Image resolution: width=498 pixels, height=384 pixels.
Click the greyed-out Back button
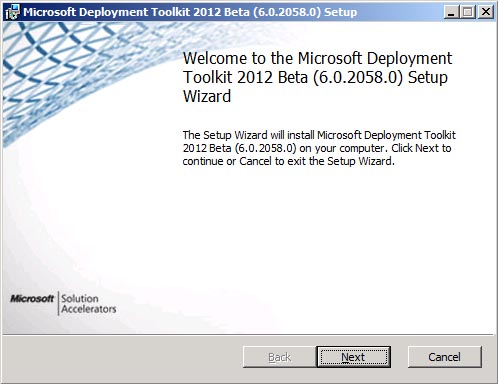click(279, 357)
